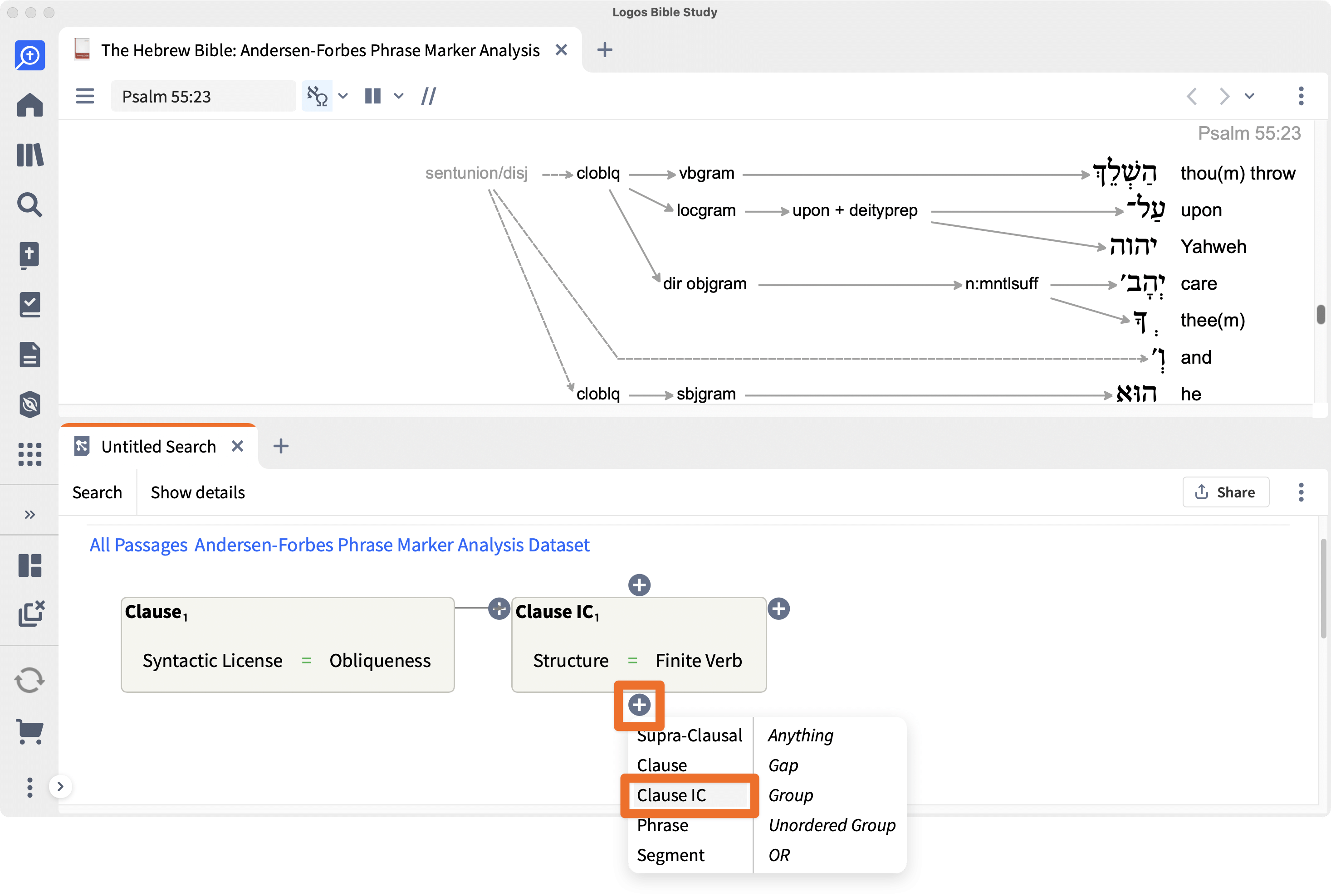The image size is (1331, 896).
Task: Choose Group from the popup menu
Action: pos(791,795)
